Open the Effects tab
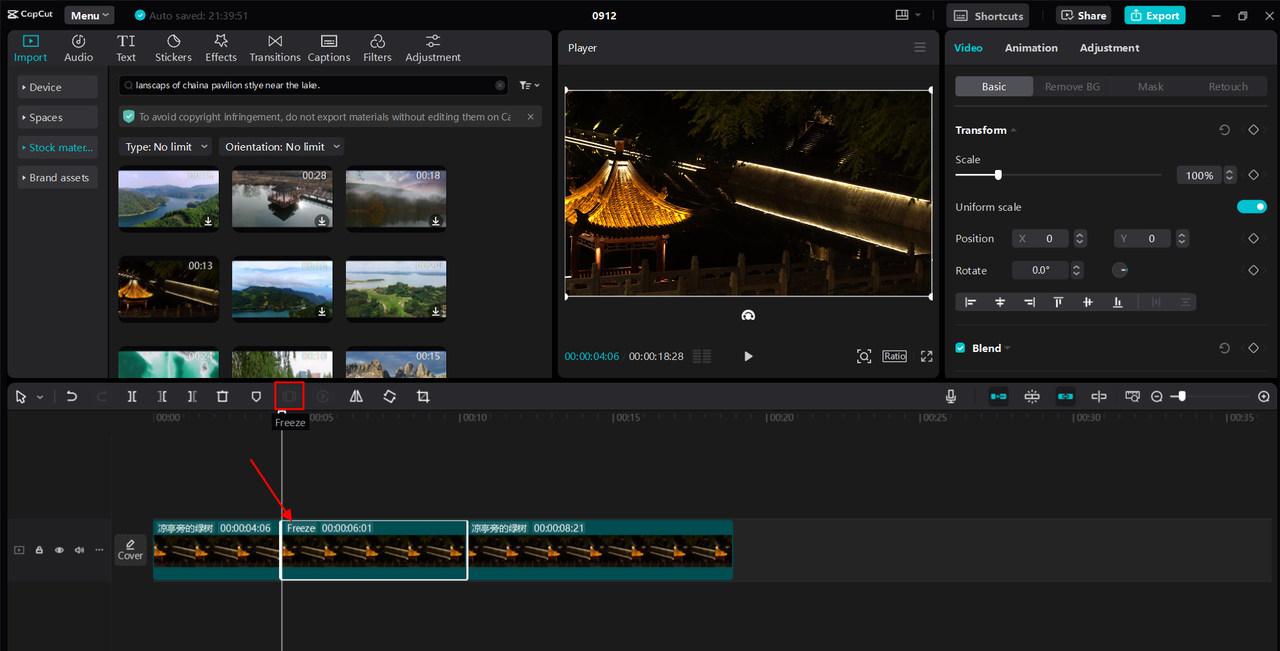 (221, 48)
